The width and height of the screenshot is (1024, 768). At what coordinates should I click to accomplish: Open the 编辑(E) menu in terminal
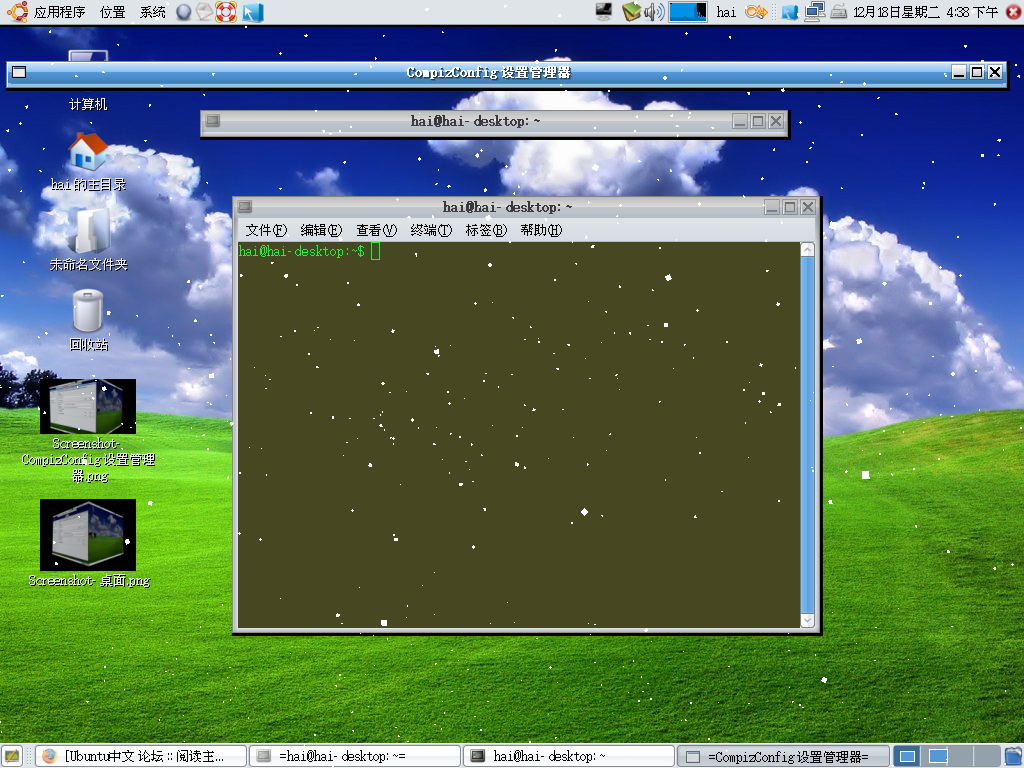[321, 230]
